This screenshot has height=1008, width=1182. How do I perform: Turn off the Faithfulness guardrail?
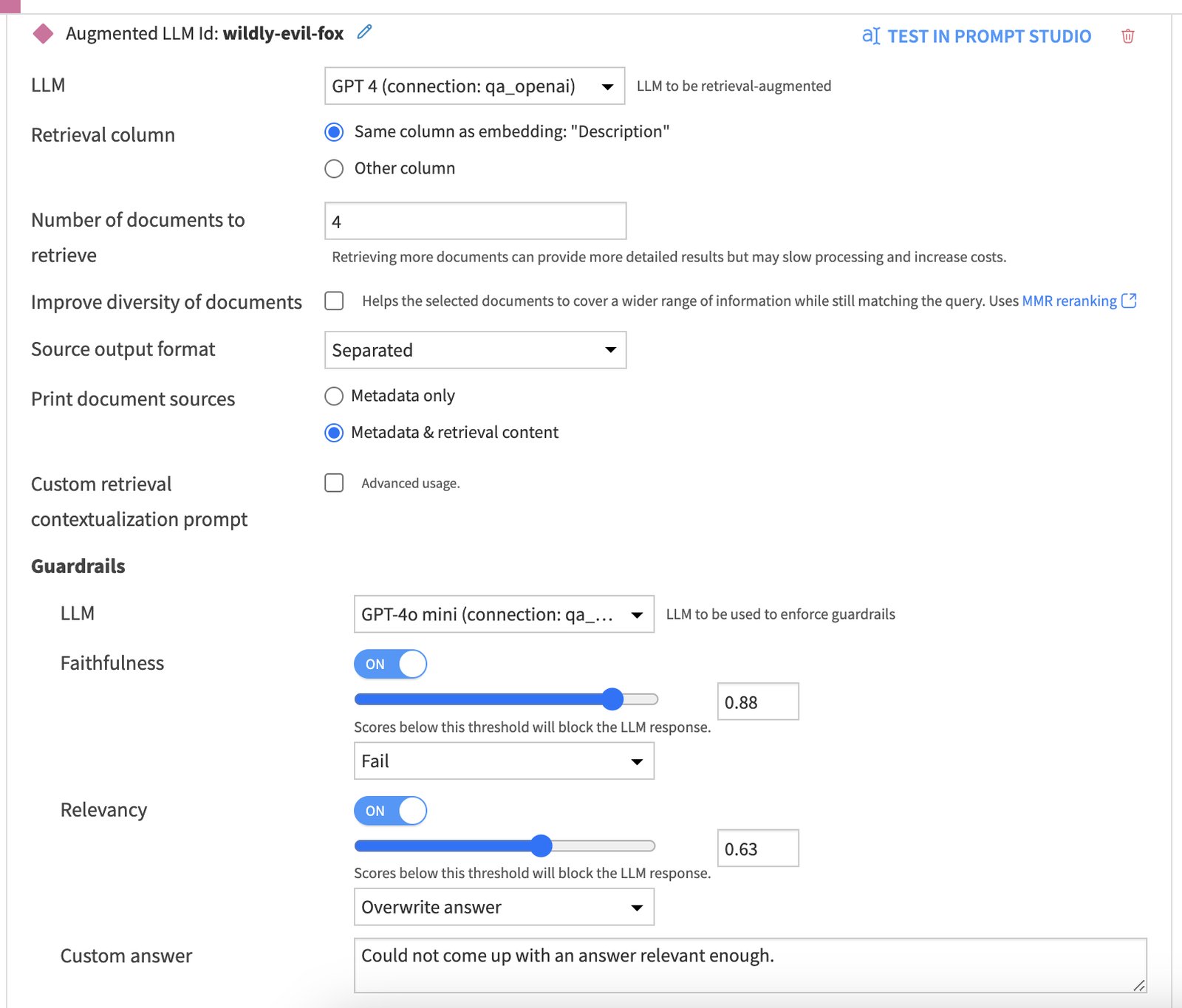pos(390,663)
